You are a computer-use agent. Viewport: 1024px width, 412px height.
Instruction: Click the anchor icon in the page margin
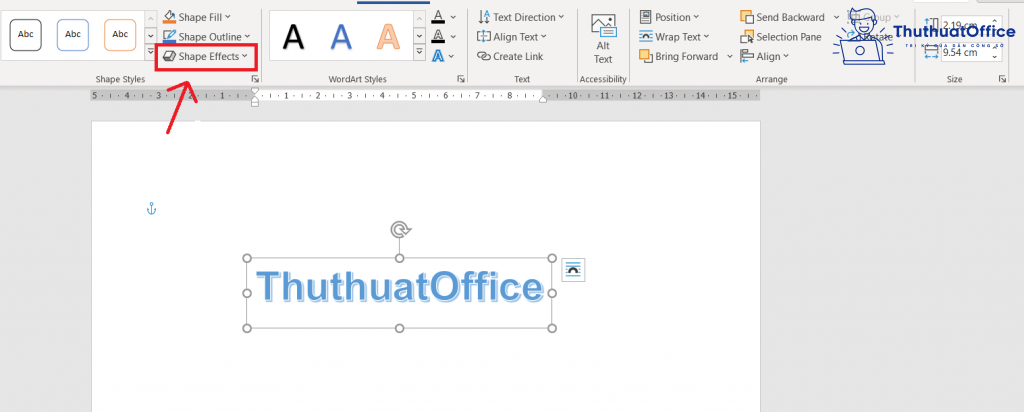(151, 209)
